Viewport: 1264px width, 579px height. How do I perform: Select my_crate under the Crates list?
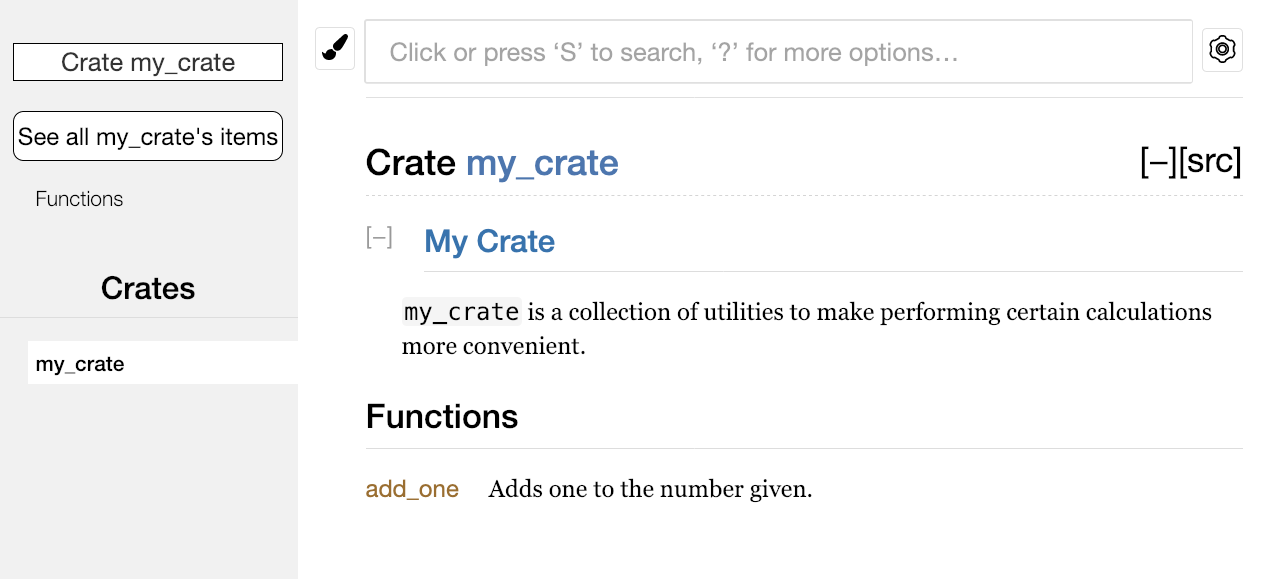pyautogui.click(x=80, y=363)
